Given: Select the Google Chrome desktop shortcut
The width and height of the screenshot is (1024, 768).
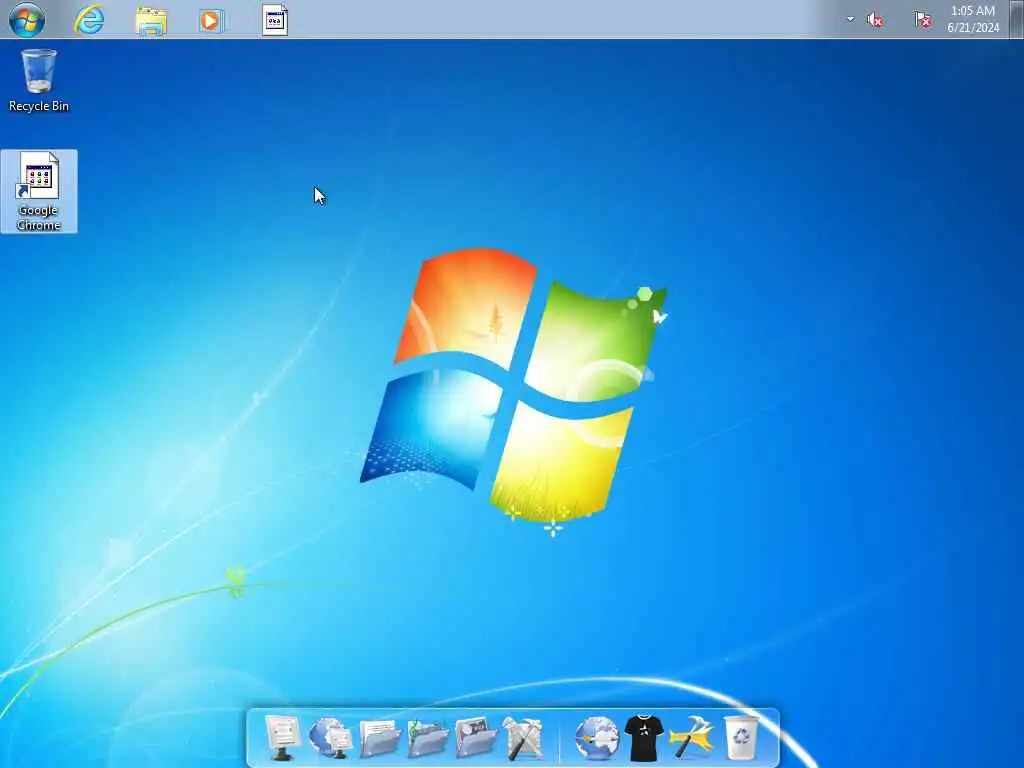Looking at the screenshot, I should tap(39, 191).
